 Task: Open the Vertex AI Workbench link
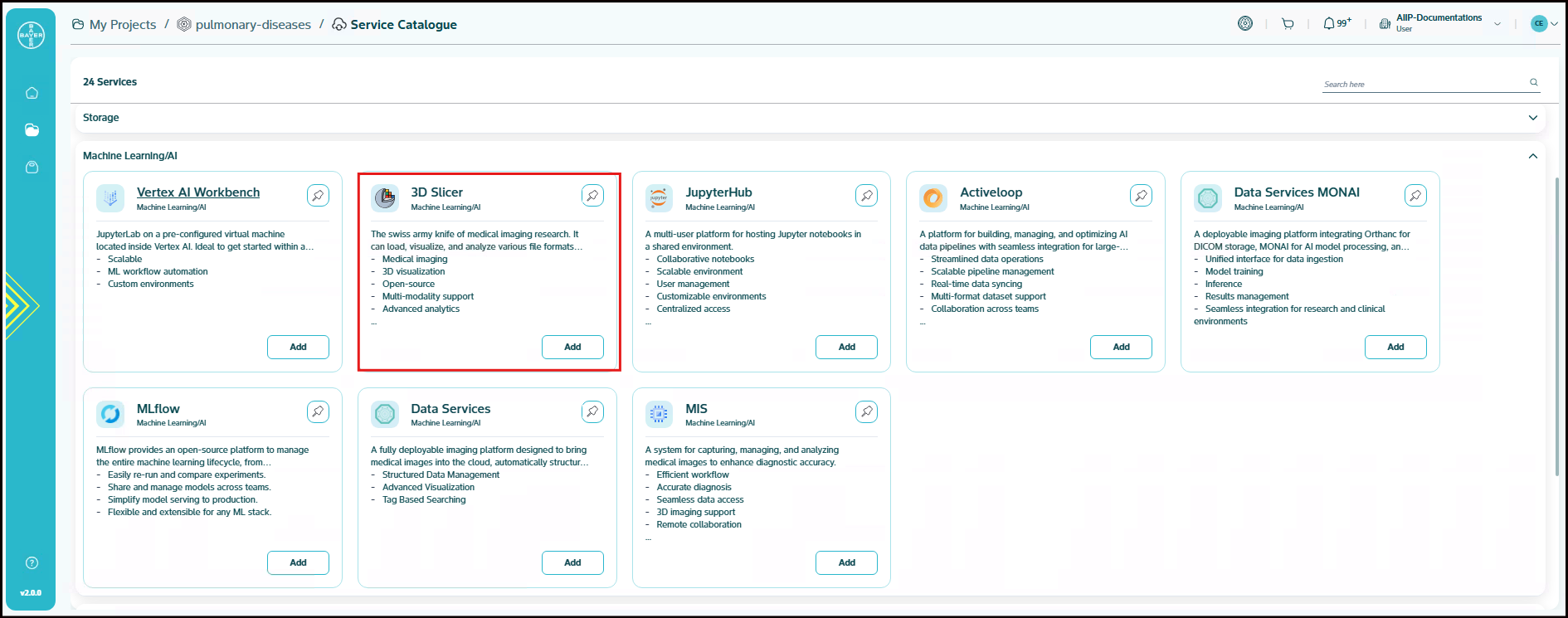[198, 192]
